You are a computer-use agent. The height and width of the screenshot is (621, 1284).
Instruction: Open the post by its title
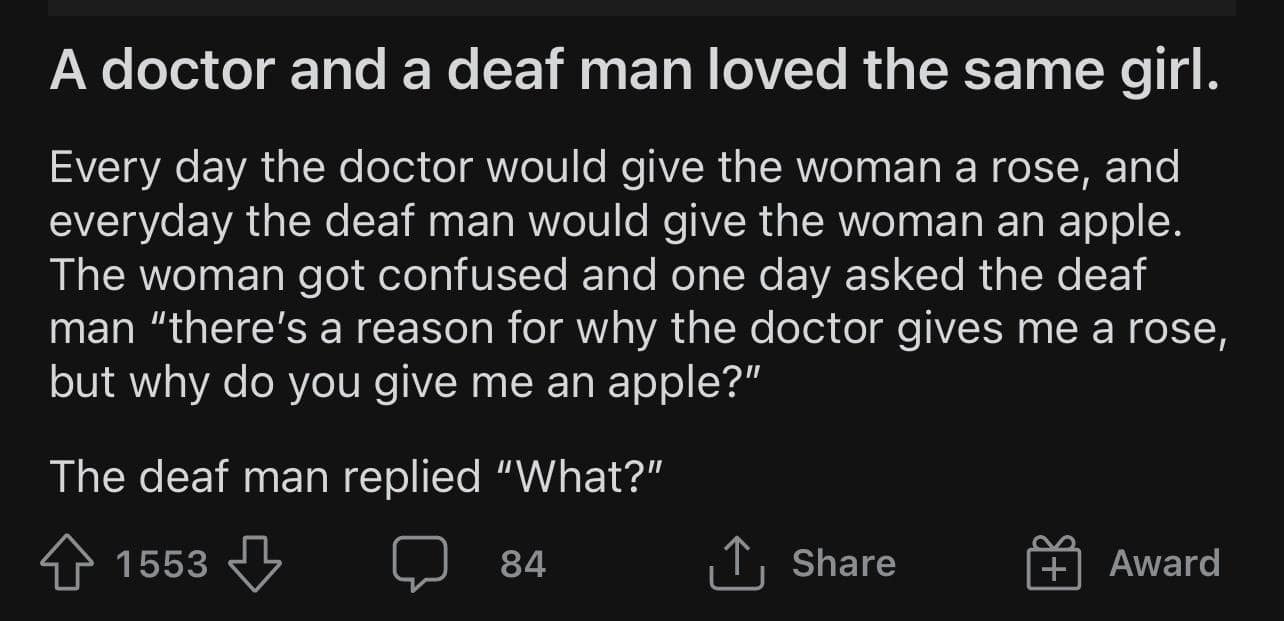click(634, 71)
